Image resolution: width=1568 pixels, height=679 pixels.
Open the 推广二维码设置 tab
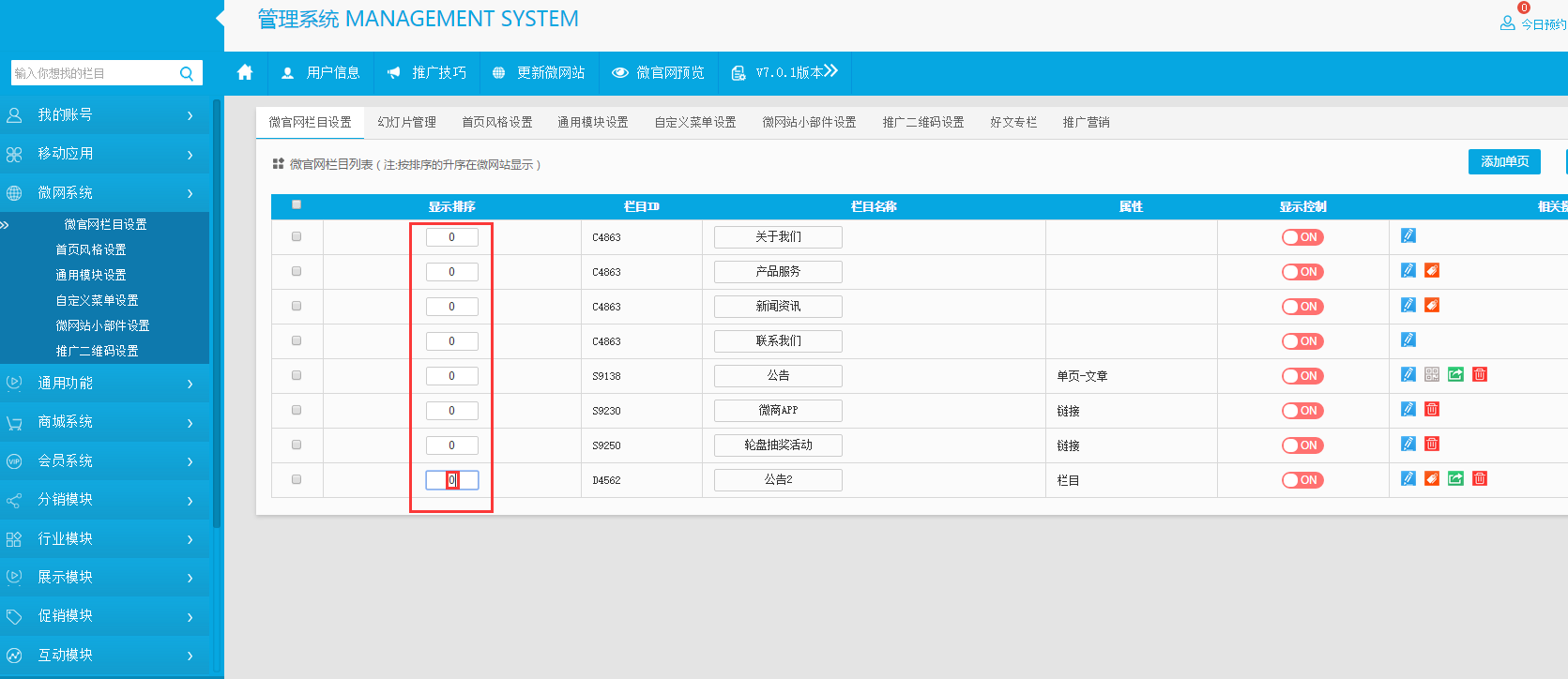[x=922, y=122]
